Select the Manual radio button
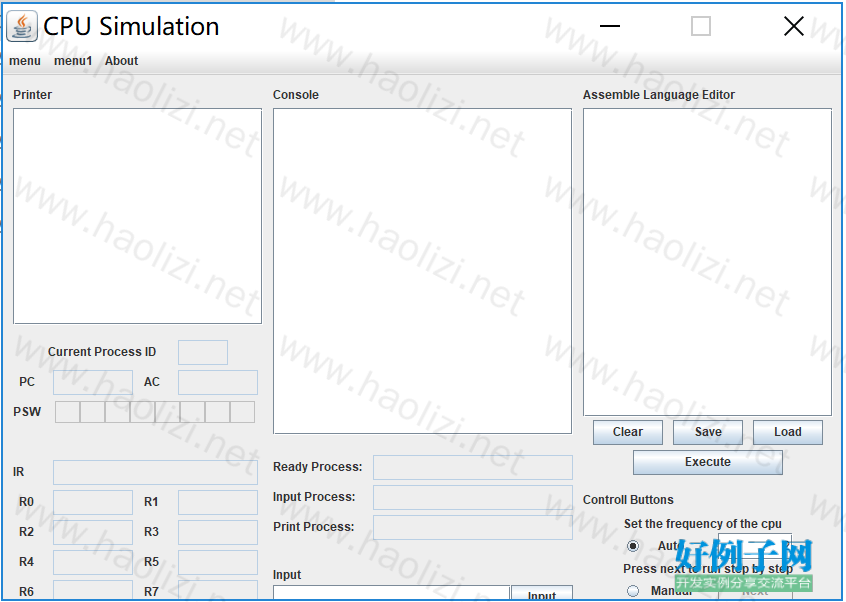Image resolution: width=846 pixels, height=602 pixels. coord(633,591)
